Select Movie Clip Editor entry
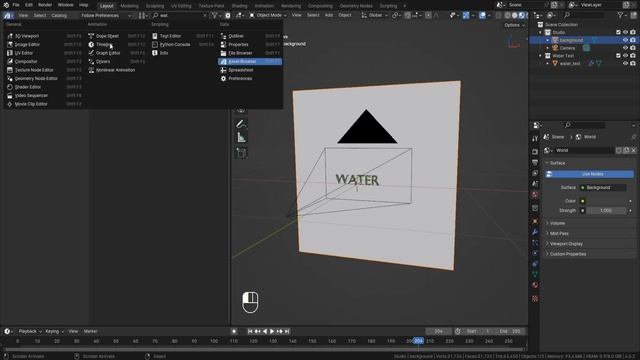The image size is (640, 360). click(44, 104)
